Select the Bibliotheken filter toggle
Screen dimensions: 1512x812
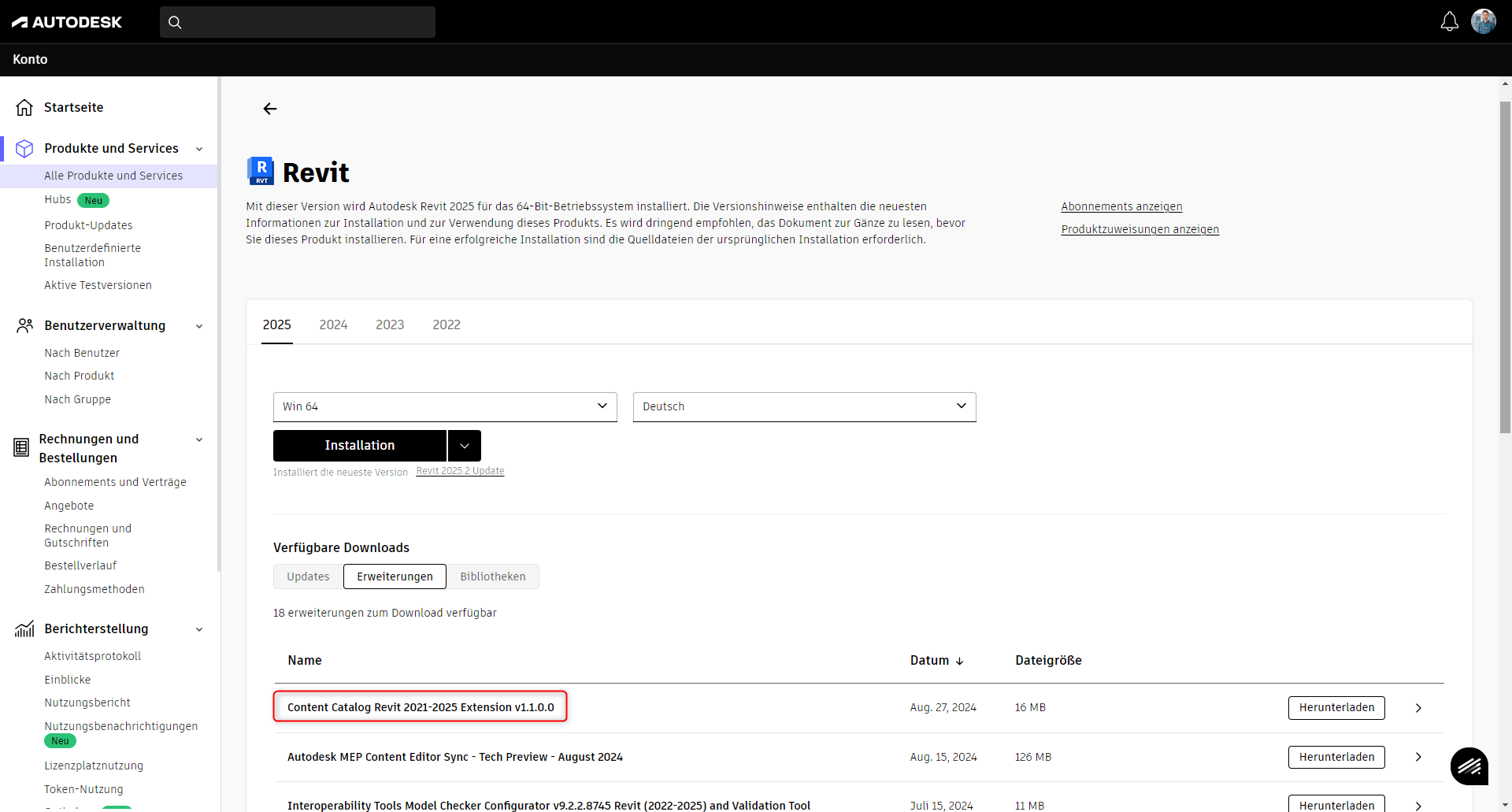coord(492,577)
